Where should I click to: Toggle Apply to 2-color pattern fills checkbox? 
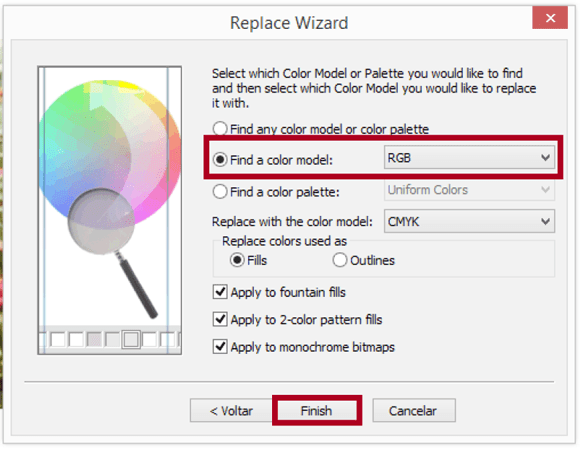220,319
